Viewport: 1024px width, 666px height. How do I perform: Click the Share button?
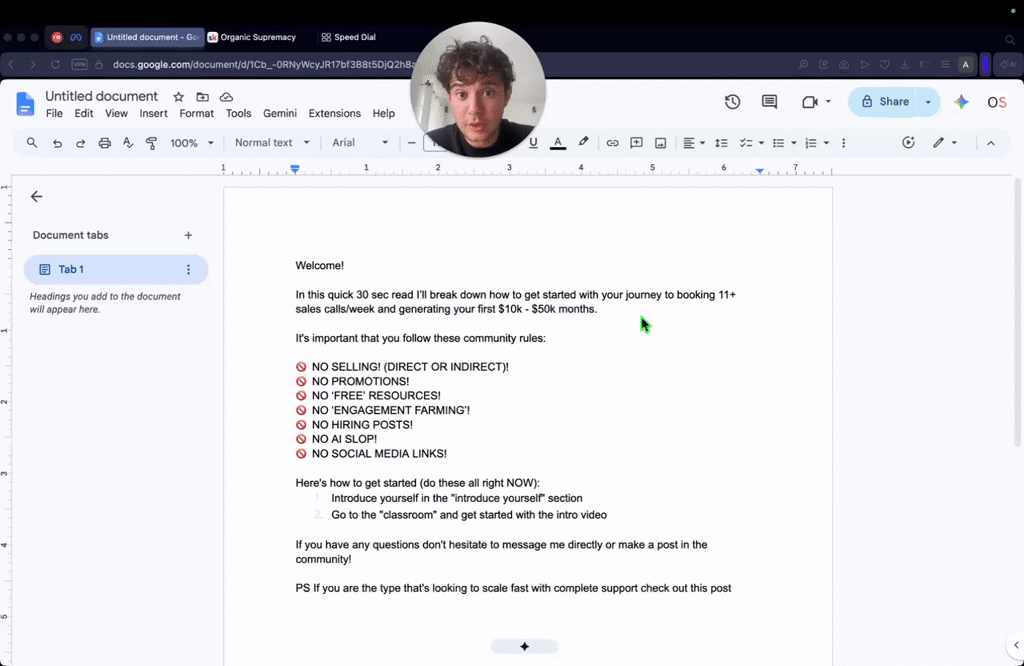point(886,102)
